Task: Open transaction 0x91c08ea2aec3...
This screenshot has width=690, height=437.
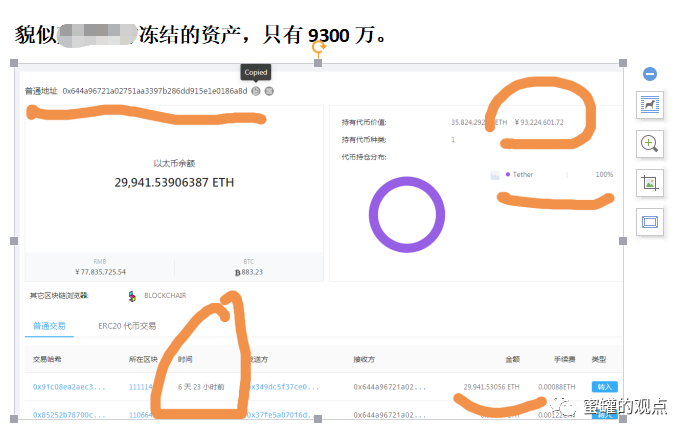Action: (x=69, y=387)
